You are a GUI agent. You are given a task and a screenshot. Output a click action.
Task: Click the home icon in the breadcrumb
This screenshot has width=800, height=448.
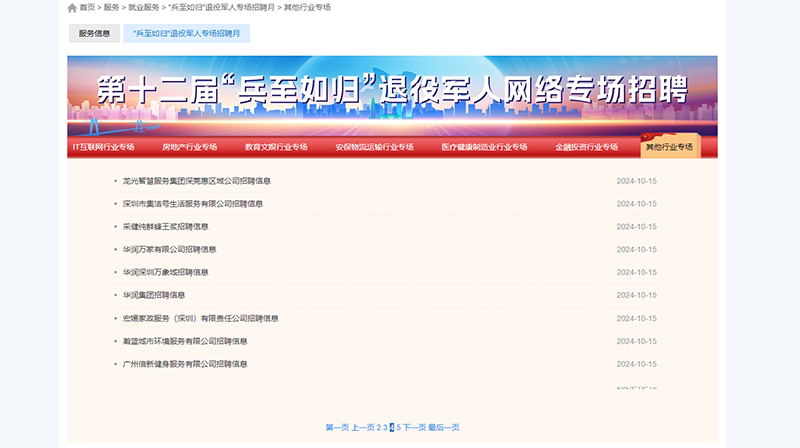72,7
